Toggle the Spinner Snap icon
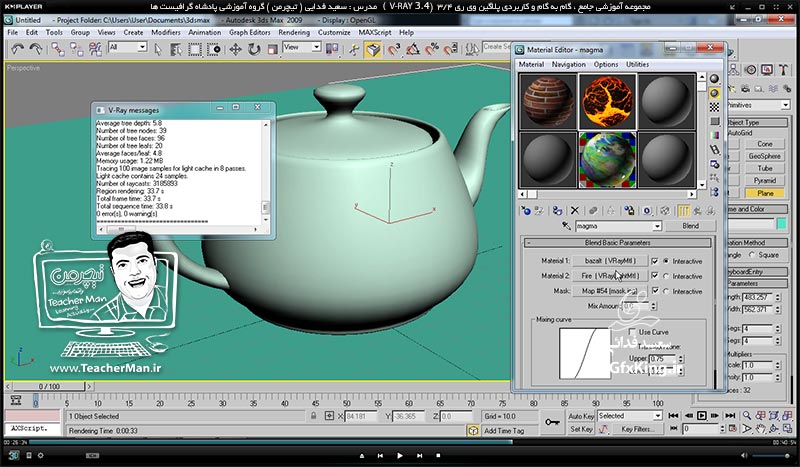This screenshot has height=467, width=800. pyautogui.click(x=451, y=49)
